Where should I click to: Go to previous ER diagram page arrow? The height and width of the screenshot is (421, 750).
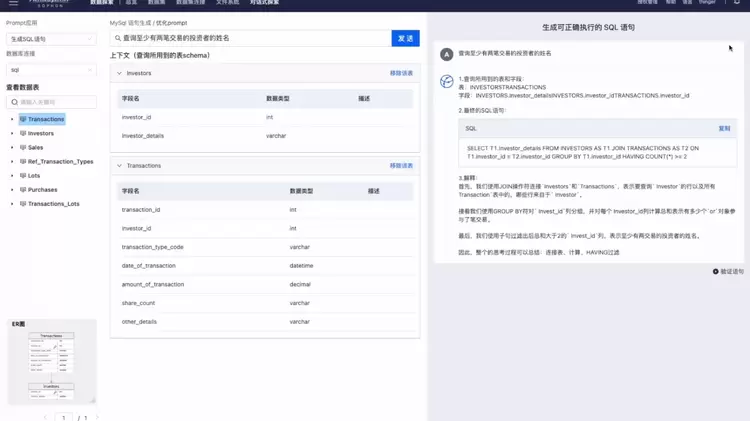pos(45,417)
